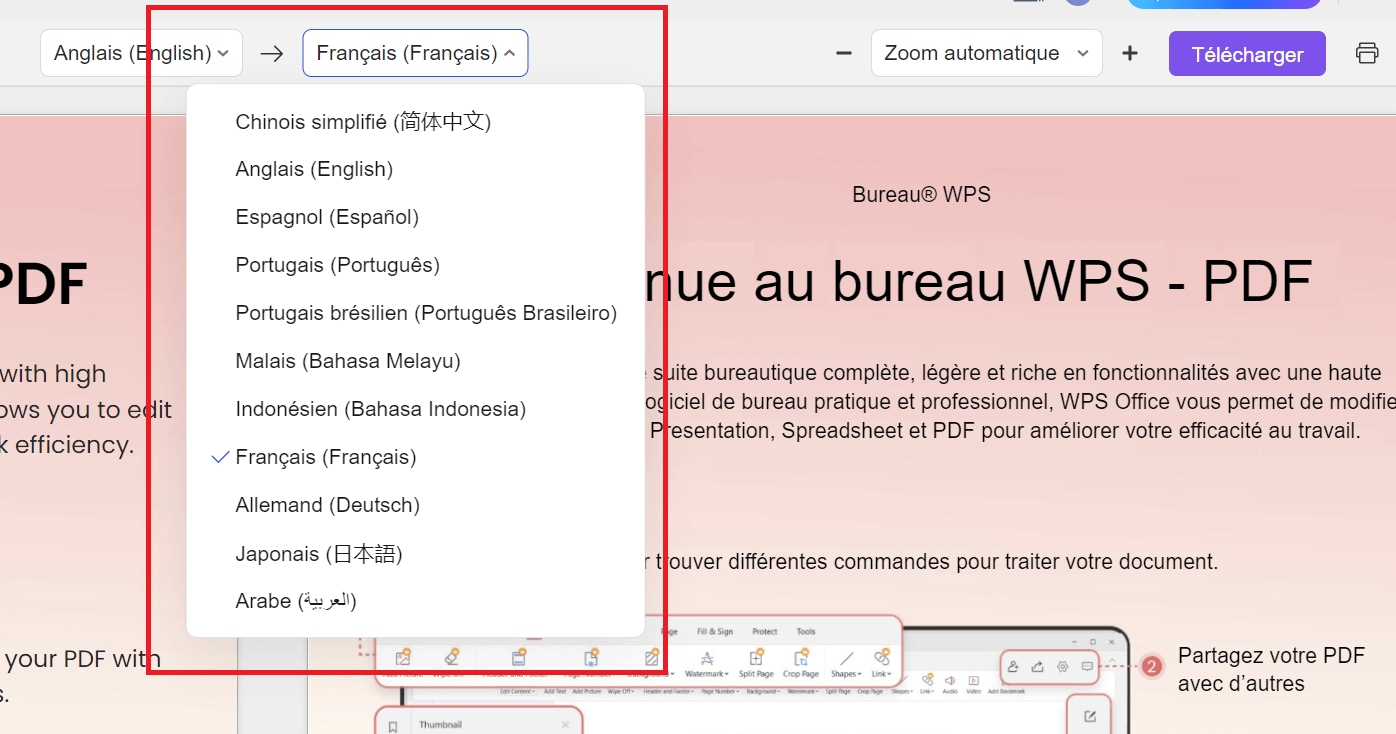Pick Arabe (العربية) from the language list
This screenshot has width=1396, height=734.
[x=415, y=602]
